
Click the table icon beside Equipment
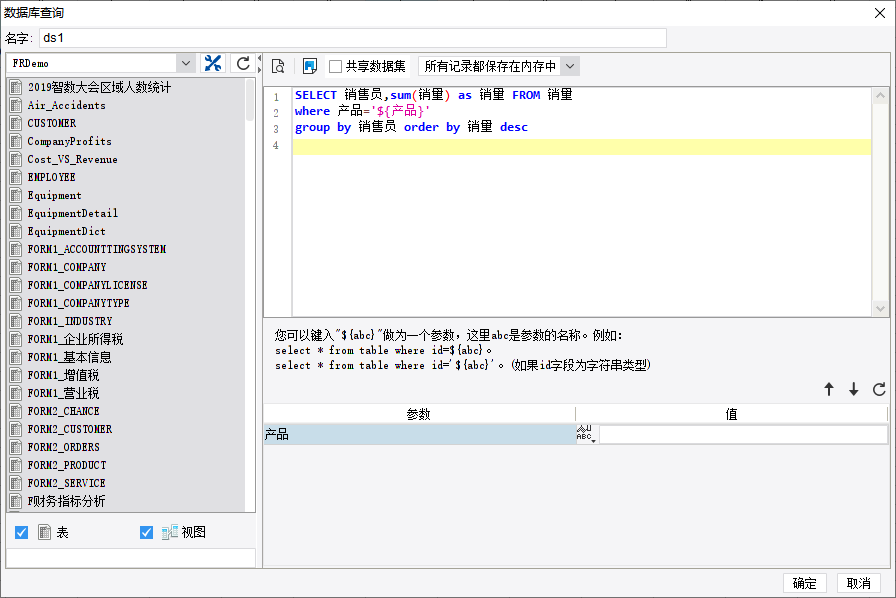click(16, 195)
